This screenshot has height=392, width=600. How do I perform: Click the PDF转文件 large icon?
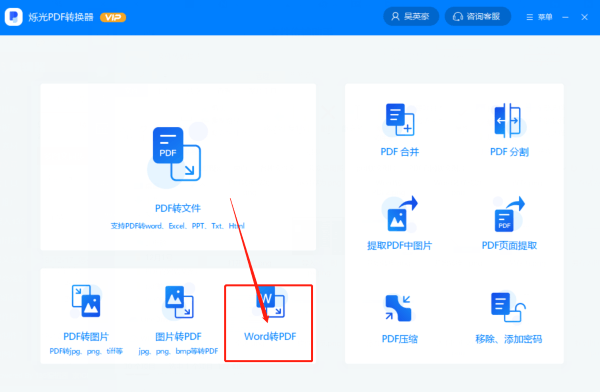coord(177,155)
